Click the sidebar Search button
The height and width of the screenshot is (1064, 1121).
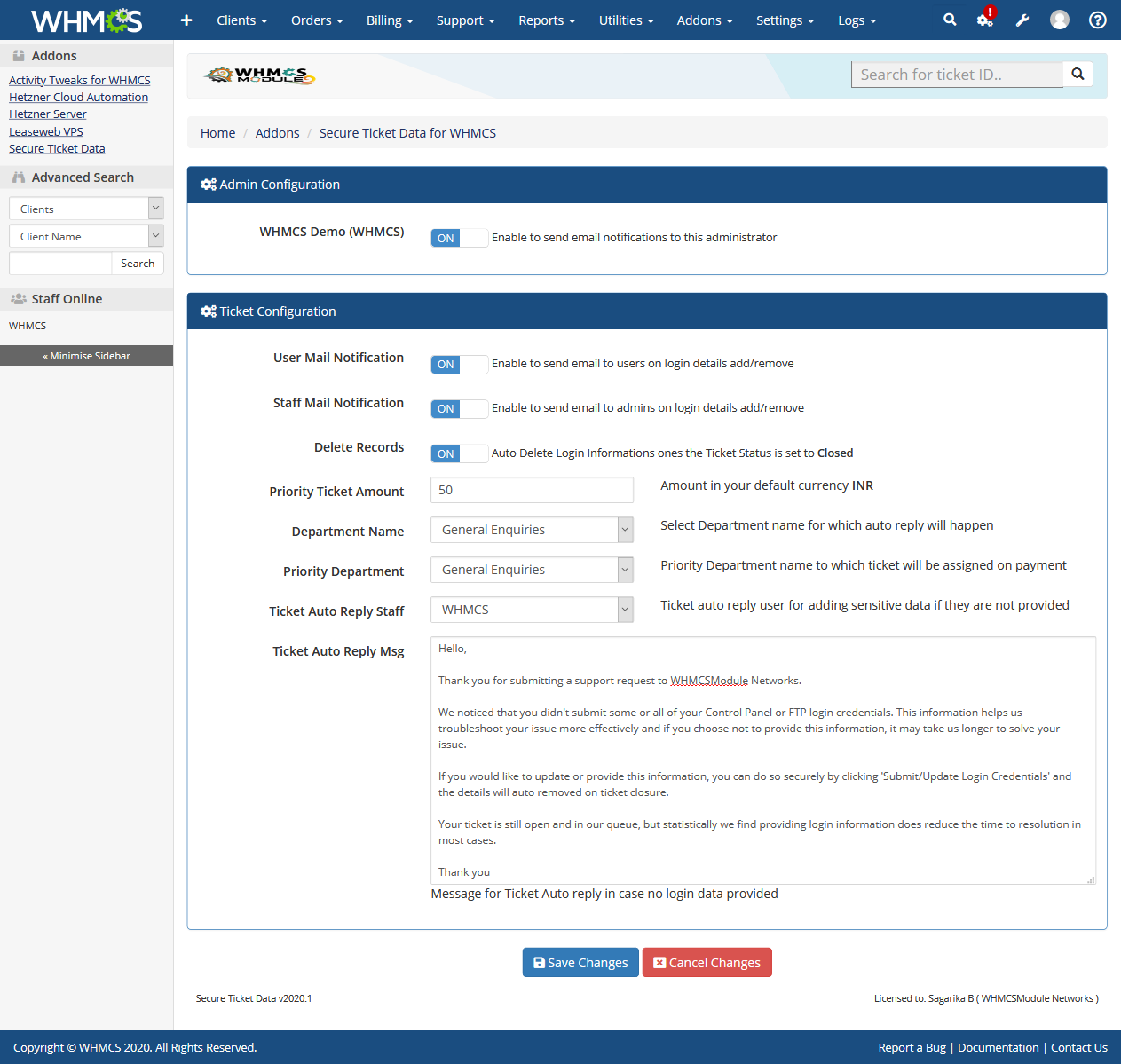pos(138,264)
